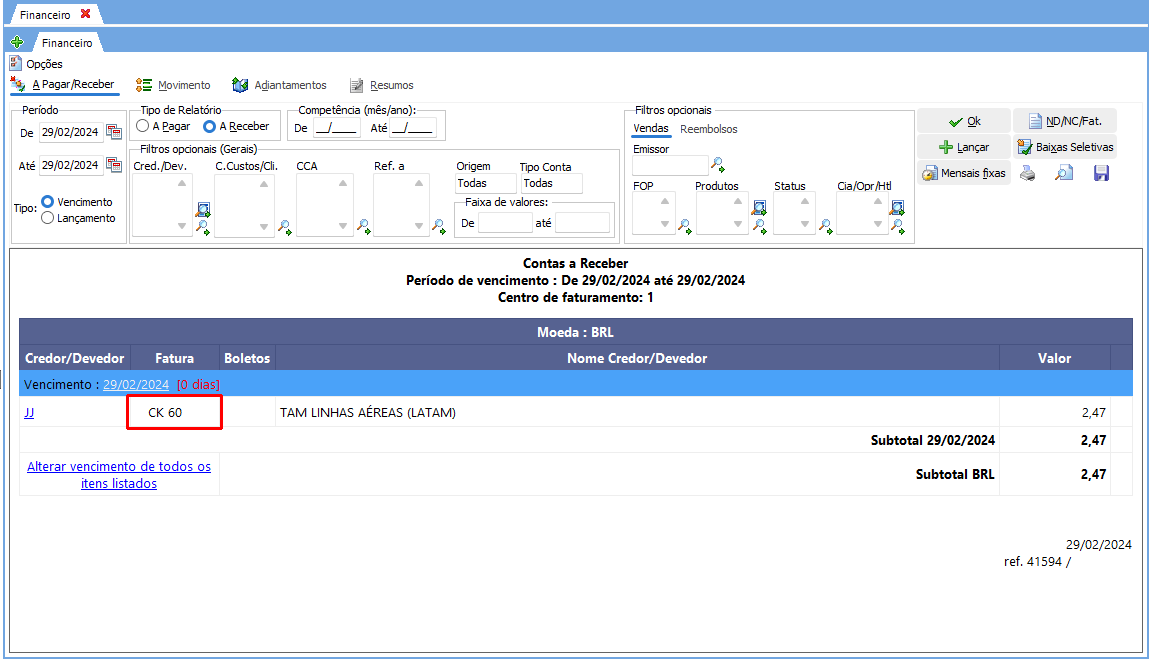Click the lower magnifier lookup for Cia/Opr/Htl
Screen dimensions: 1151x664
pos(898,227)
